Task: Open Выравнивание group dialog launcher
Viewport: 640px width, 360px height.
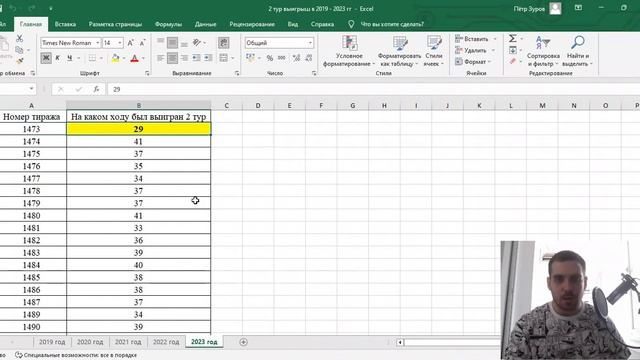Action: click(237, 73)
